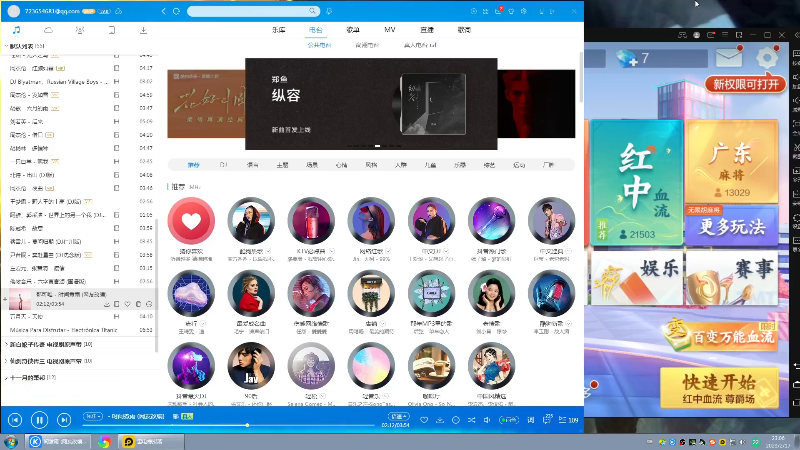Switch to 直播 tab
Screen dimensions: 800x450
[427, 30]
